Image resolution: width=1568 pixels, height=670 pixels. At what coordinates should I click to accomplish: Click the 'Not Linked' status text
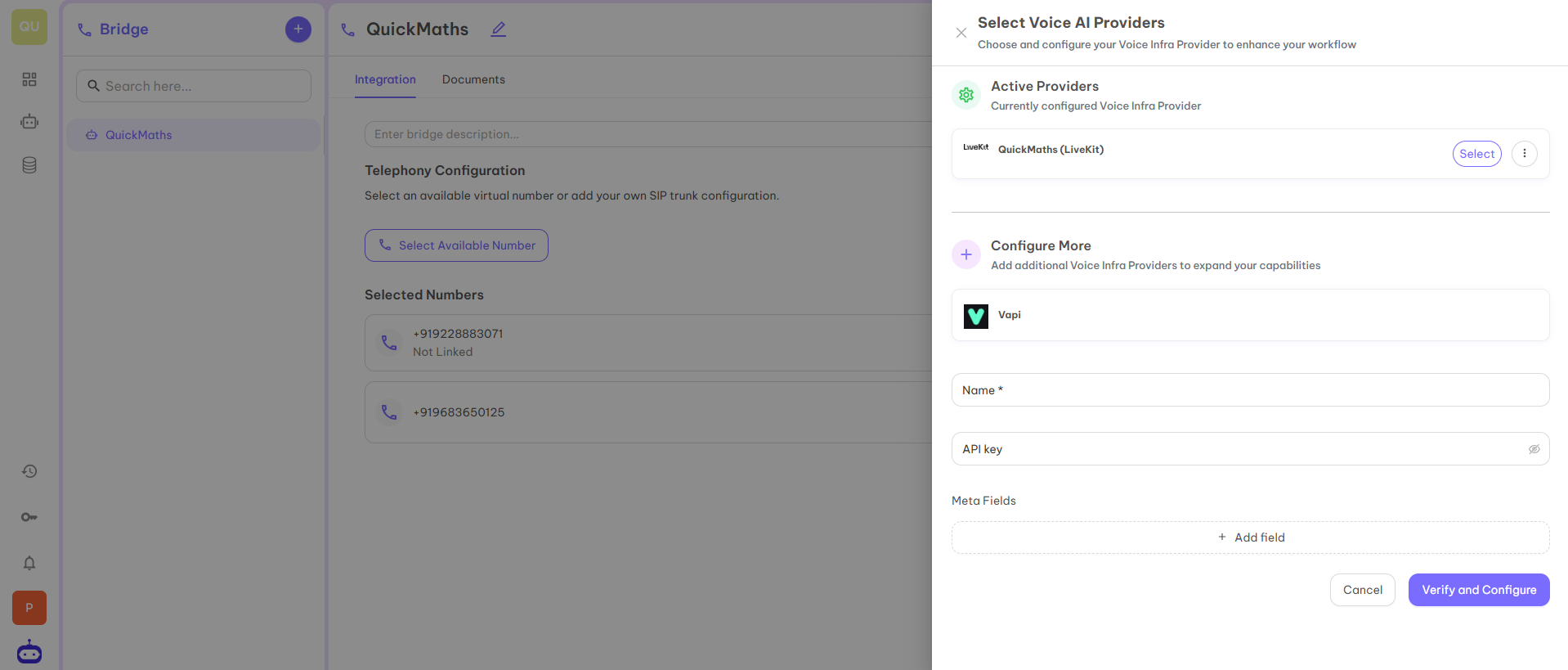pos(442,352)
